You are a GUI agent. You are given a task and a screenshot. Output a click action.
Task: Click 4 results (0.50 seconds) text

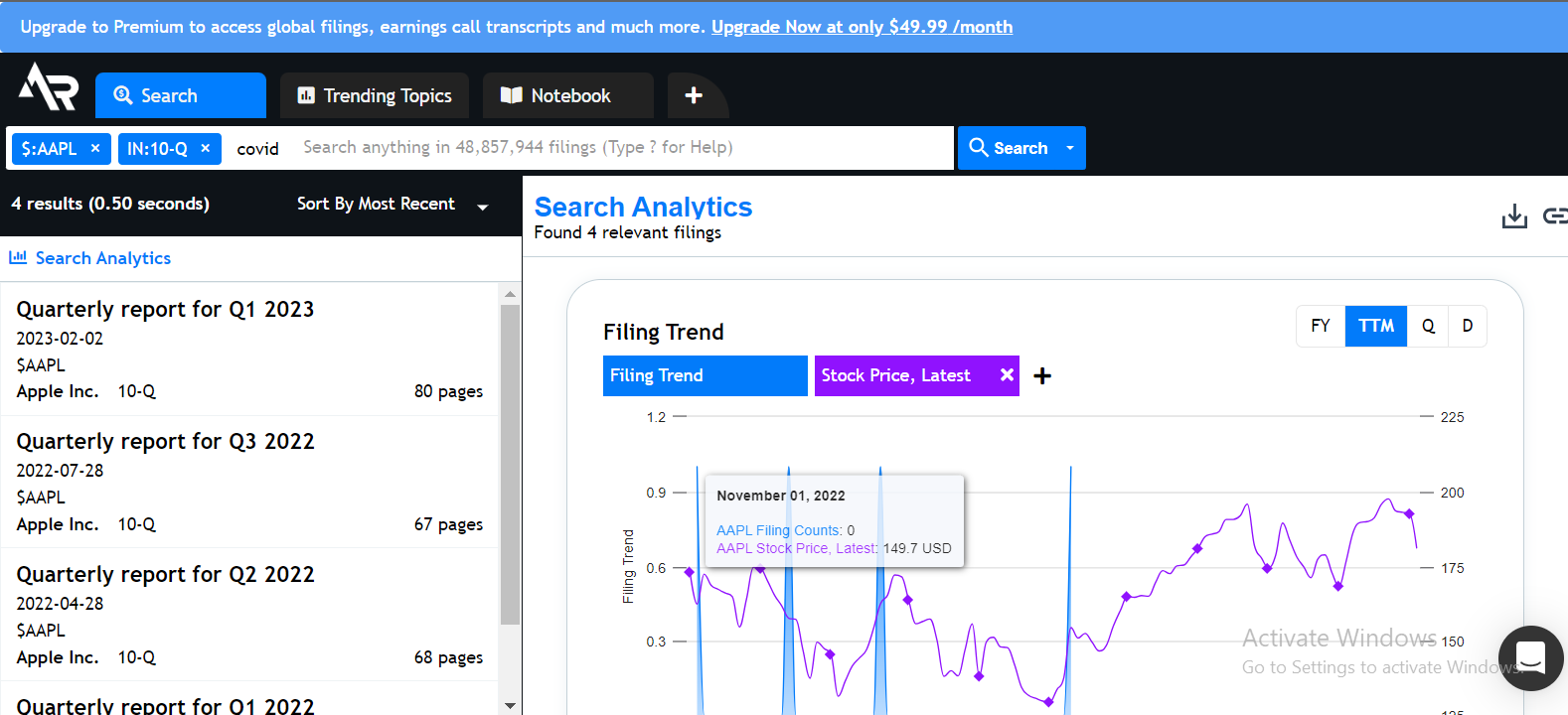(x=110, y=204)
